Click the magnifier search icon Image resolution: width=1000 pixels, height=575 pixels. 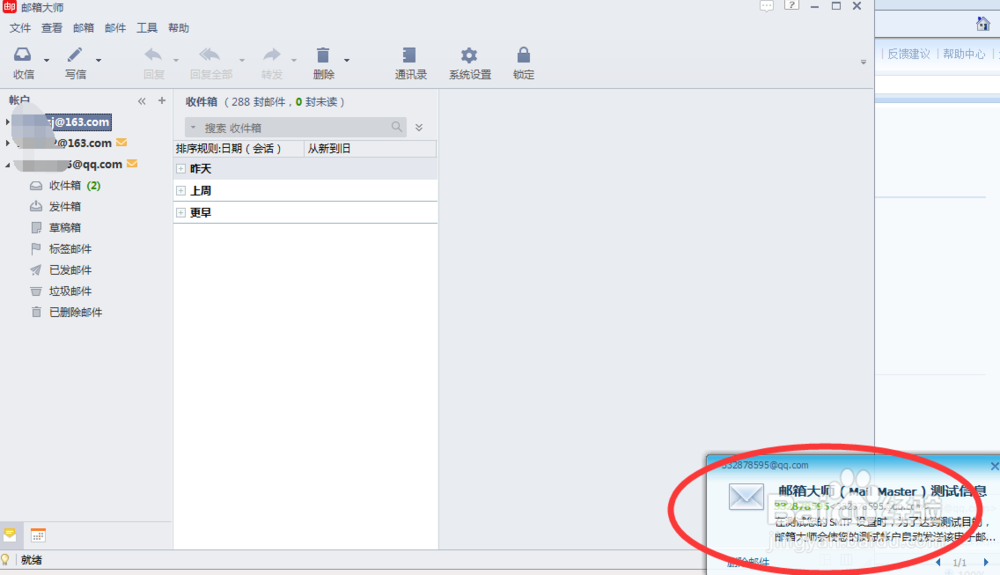pyautogui.click(x=397, y=127)
